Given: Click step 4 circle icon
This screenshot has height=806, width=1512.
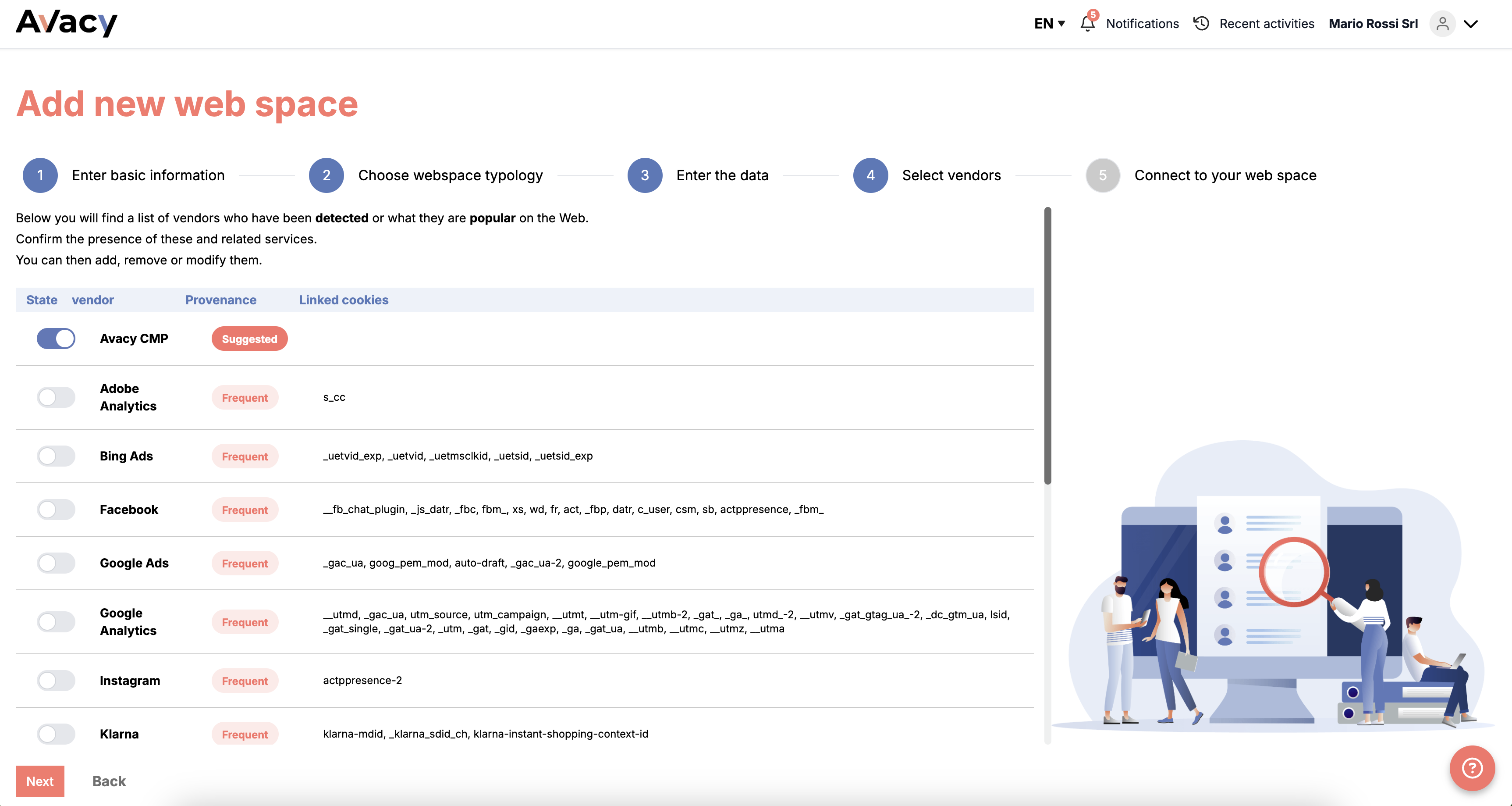Looking at the screenshot, I should pyautogui.click(x=870, y=175).
